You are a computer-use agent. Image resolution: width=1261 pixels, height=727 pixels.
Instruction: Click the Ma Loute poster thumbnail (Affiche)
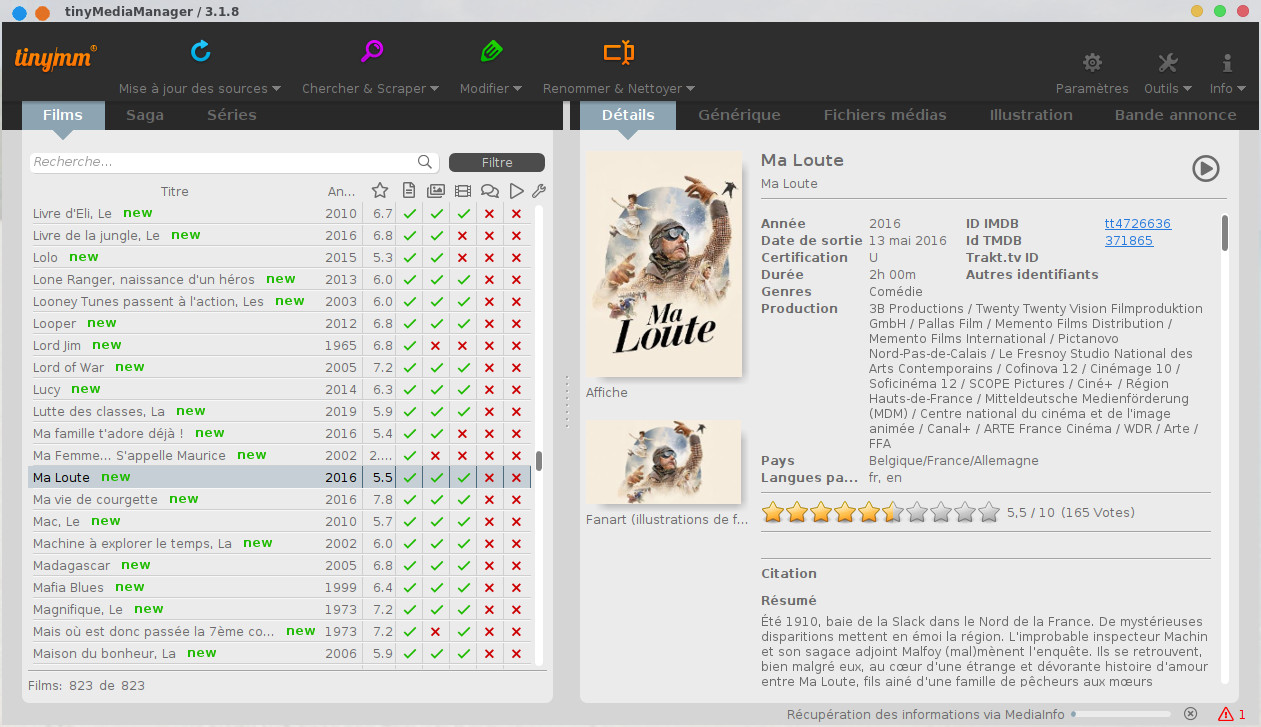click(x=664, y=265)
